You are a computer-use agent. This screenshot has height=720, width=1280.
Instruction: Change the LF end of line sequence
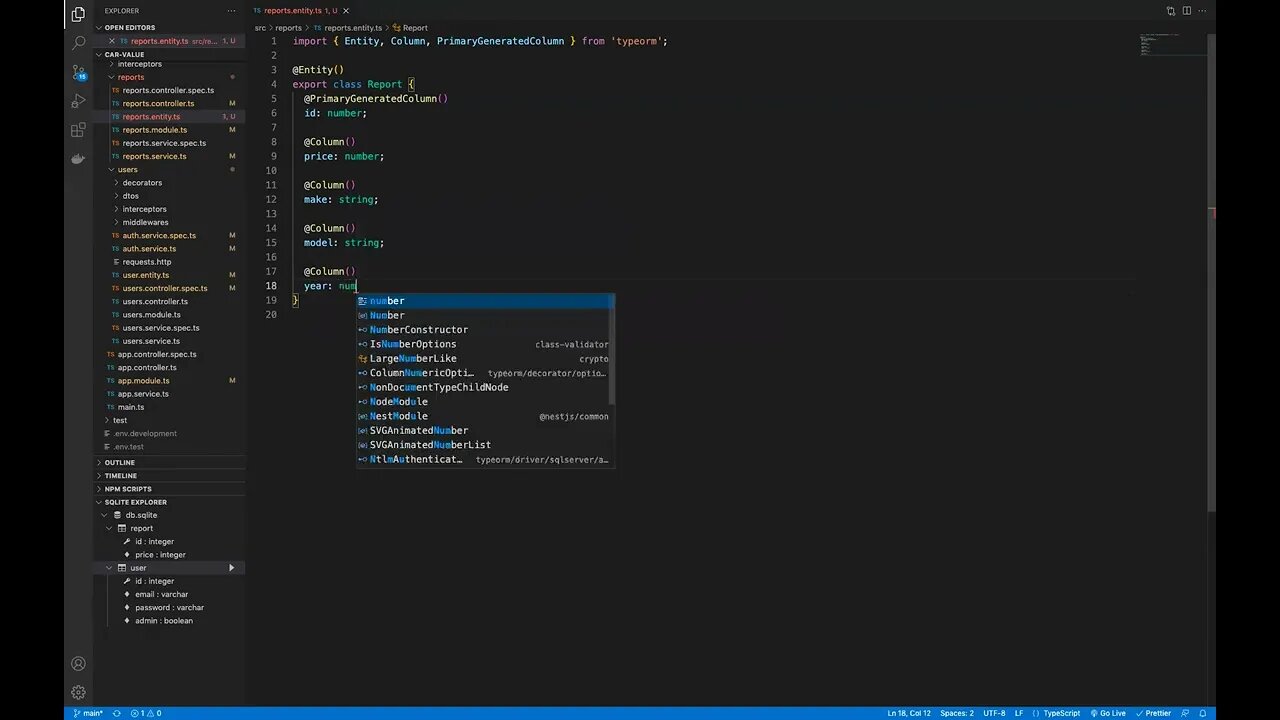tap(1019, 713)
